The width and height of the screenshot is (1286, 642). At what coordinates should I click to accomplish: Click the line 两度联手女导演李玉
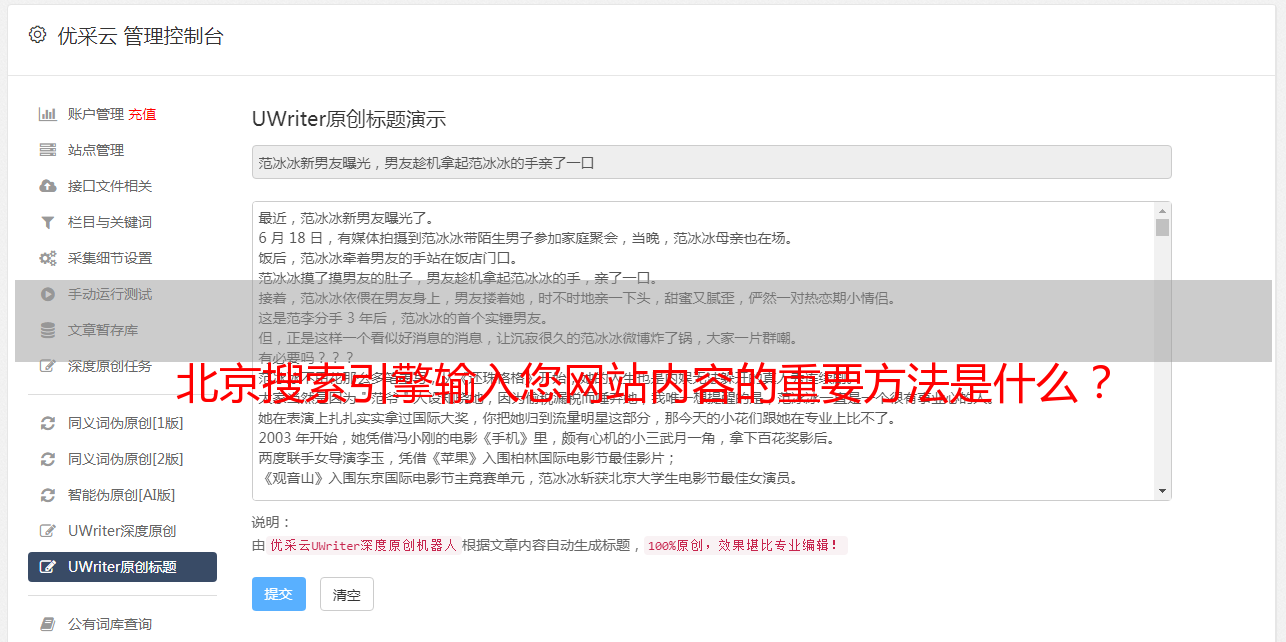pyautogui.click(x=468, y=458)
